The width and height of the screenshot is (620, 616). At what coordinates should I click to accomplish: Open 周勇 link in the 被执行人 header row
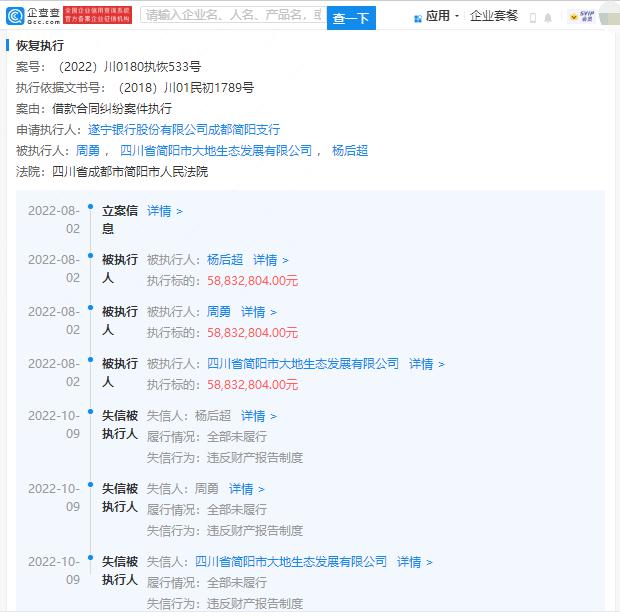click(89, 151)
